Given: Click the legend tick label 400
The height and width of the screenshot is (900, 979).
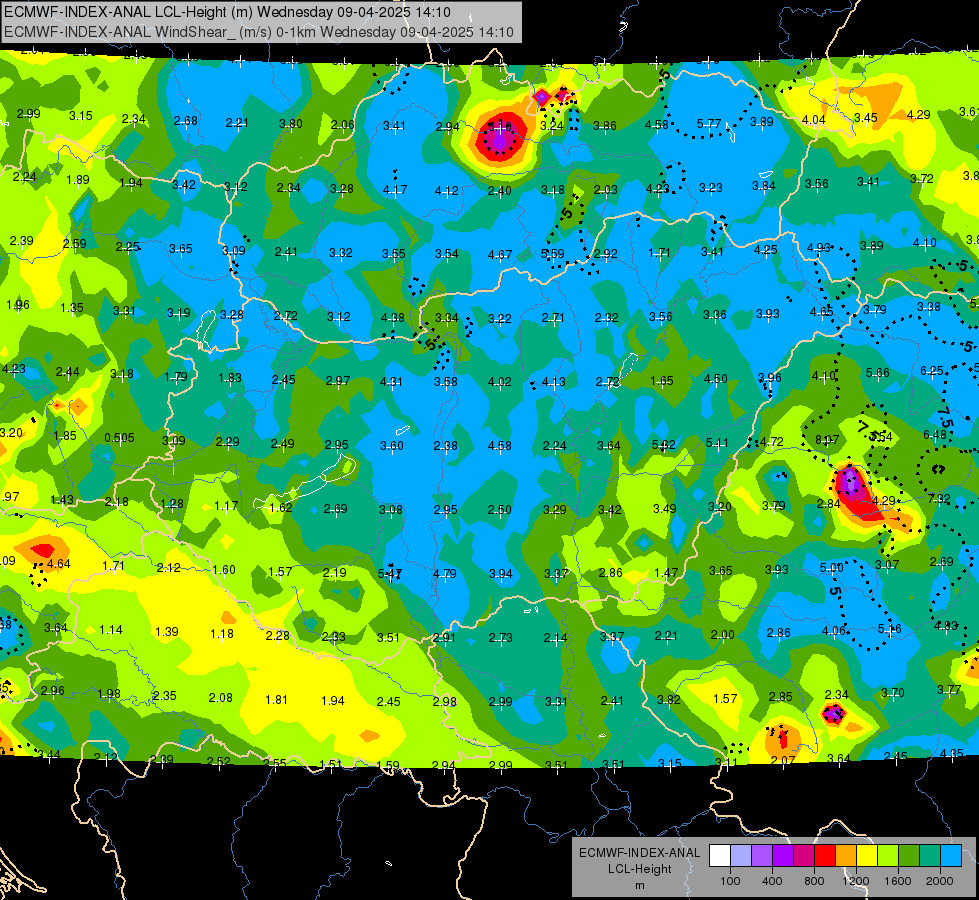Looking at the screenshot, I should [x=772, y=881].
